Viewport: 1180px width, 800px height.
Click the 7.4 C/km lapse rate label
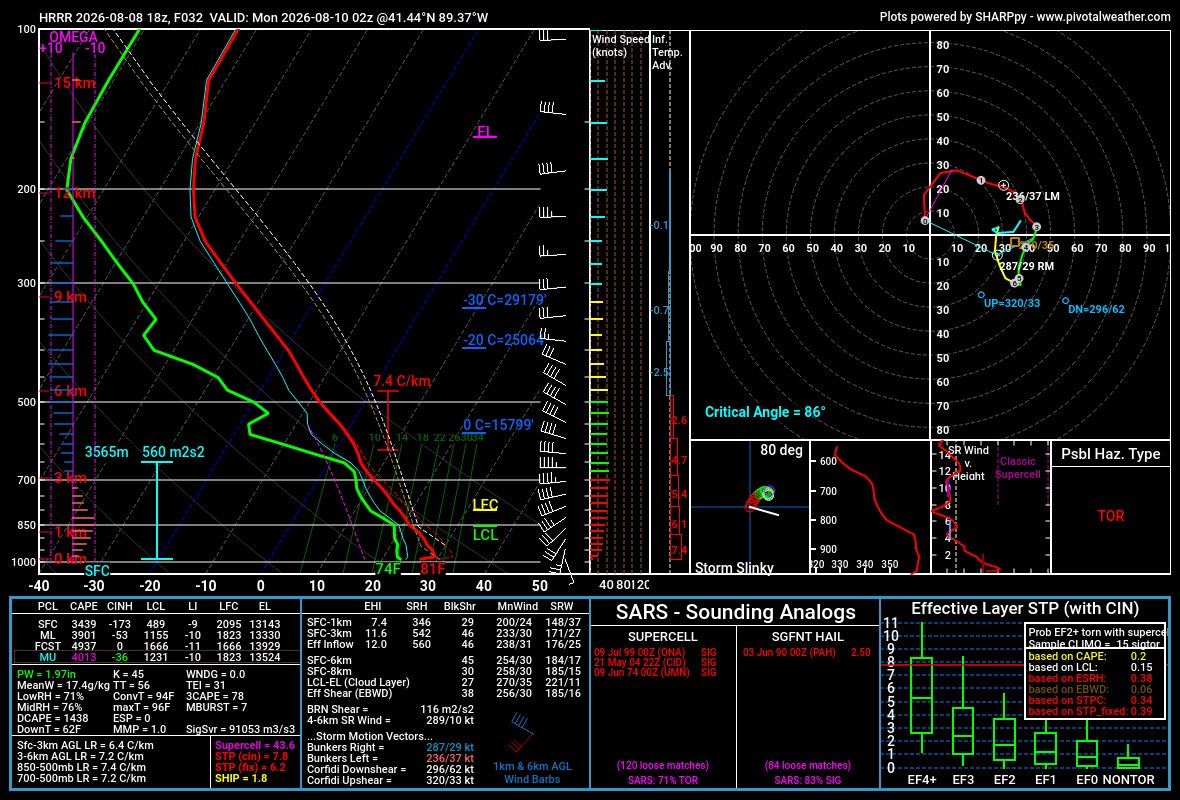coord(402,381)
